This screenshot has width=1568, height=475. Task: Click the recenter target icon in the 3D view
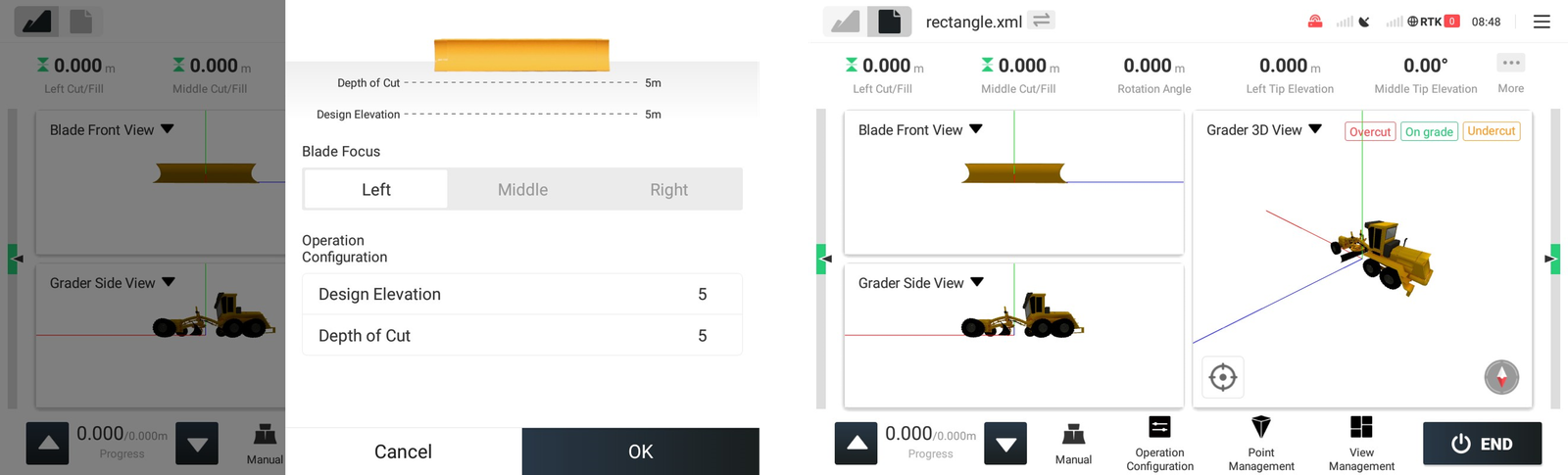[1223, 377]
